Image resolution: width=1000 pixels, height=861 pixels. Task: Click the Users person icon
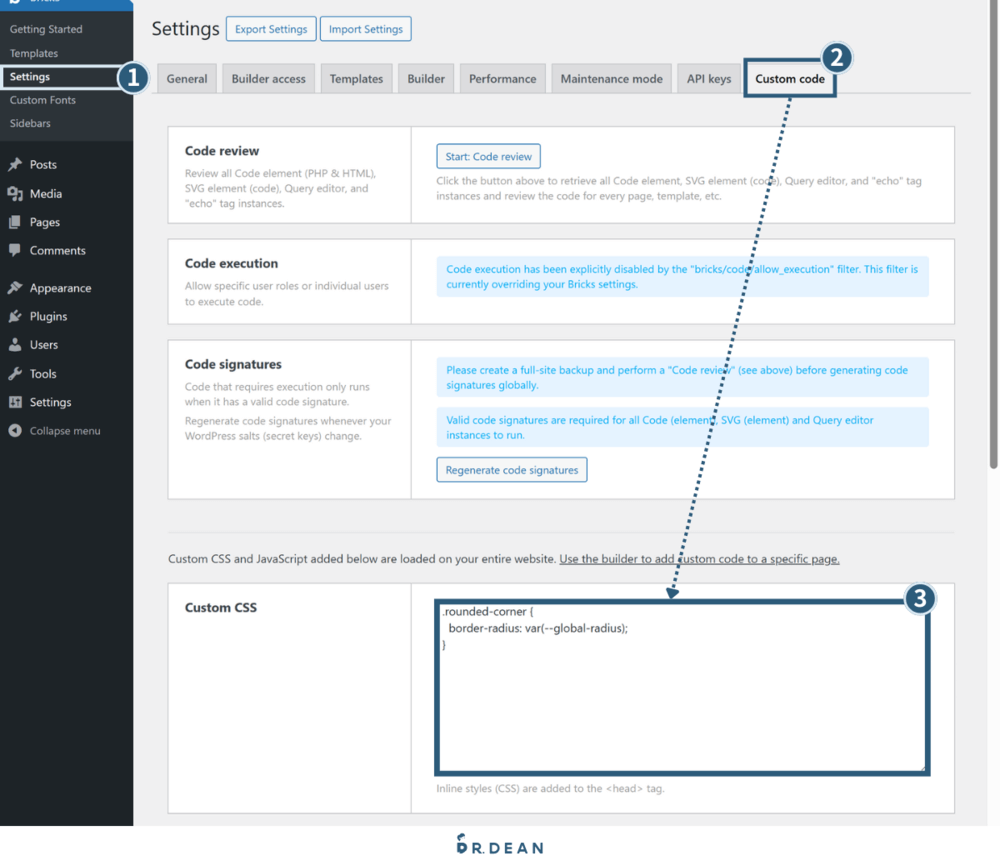click(15, 345)
